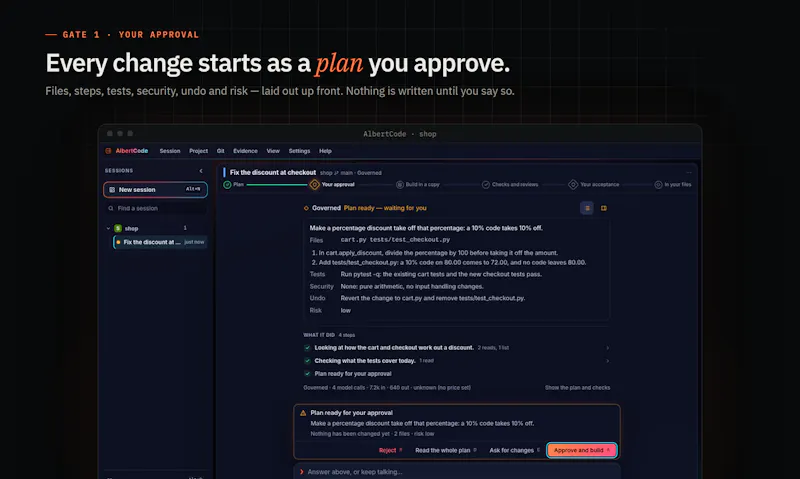
Task: Open the View menu
Action: click(x=273, y=151)
